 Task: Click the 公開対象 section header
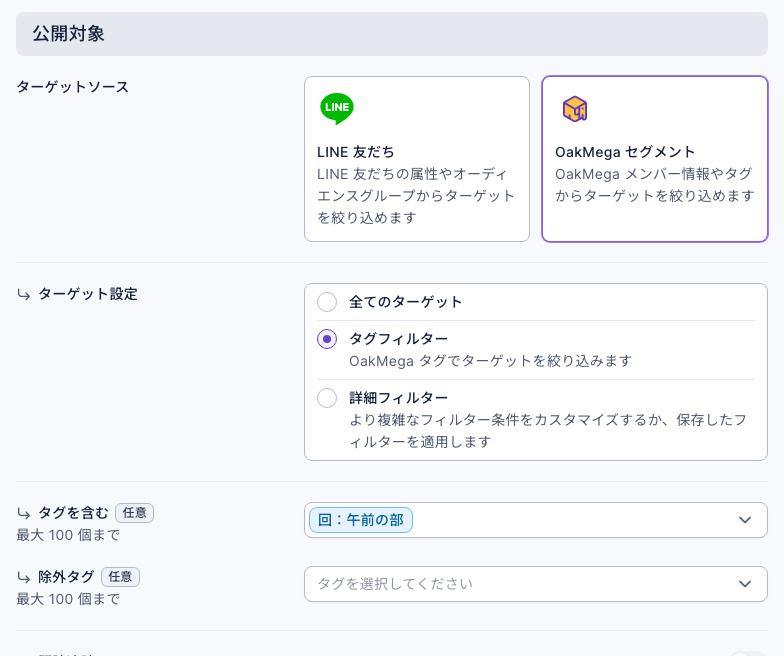coord(392,34)
